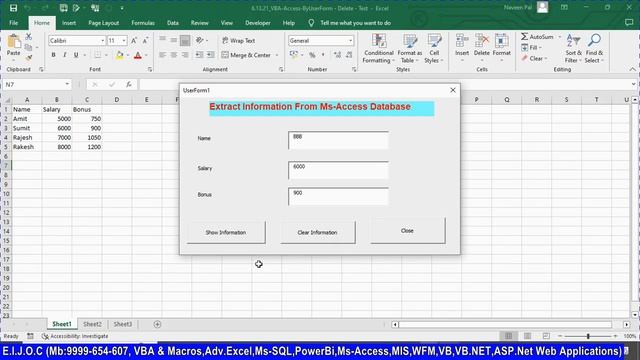The image size is (640, 360).
Task: Switch to the Sheet3 tab
Action: tap(122, 324)
